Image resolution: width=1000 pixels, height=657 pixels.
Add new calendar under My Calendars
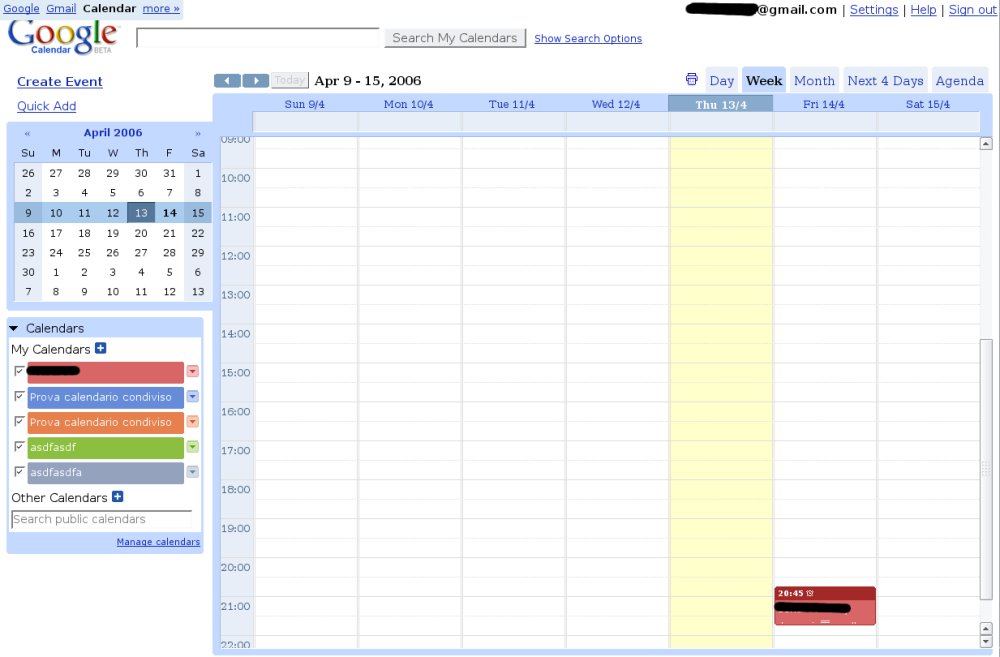100,349
